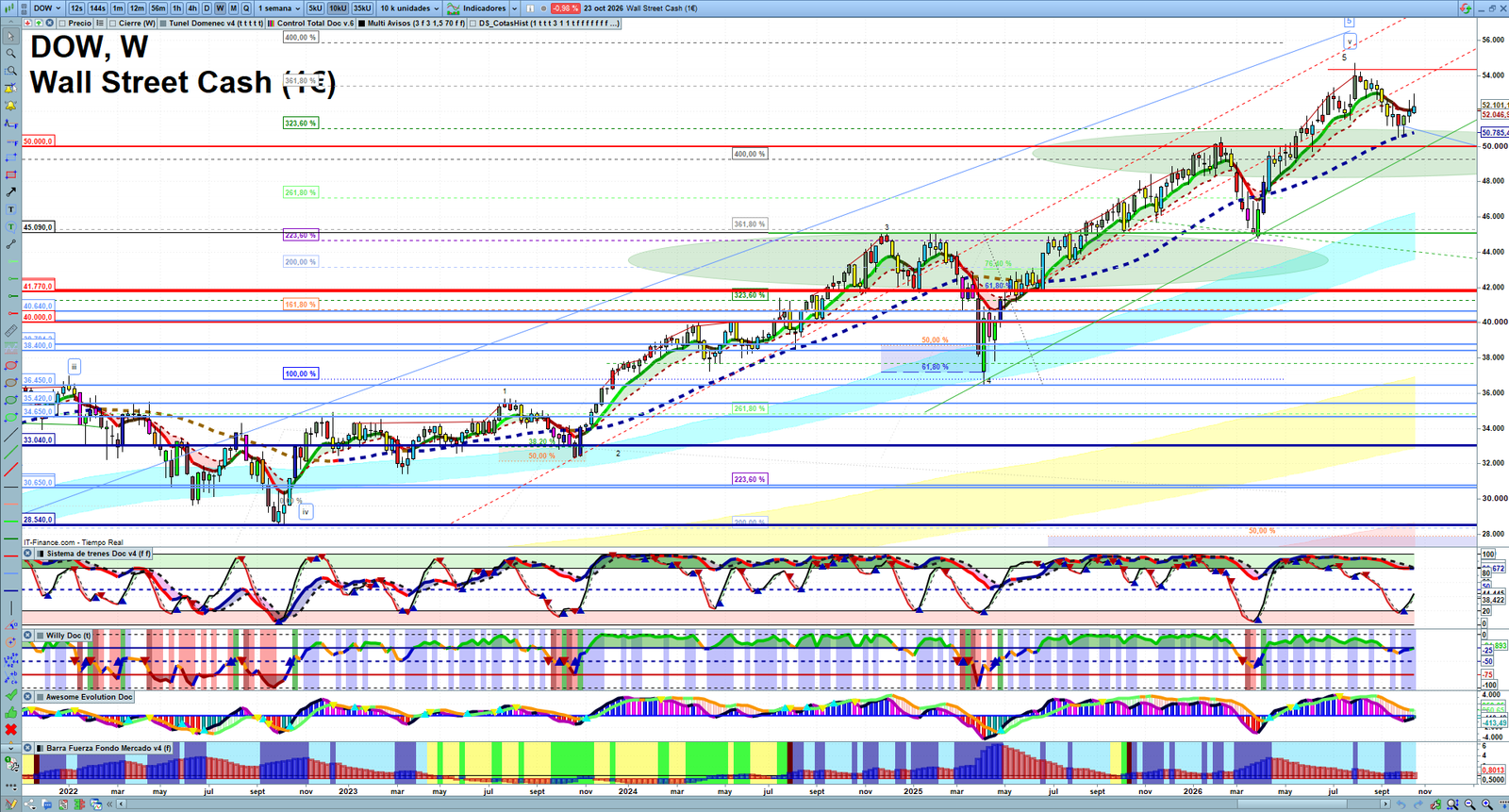Select the magnifier zoom tool

[x=11, y=53]
